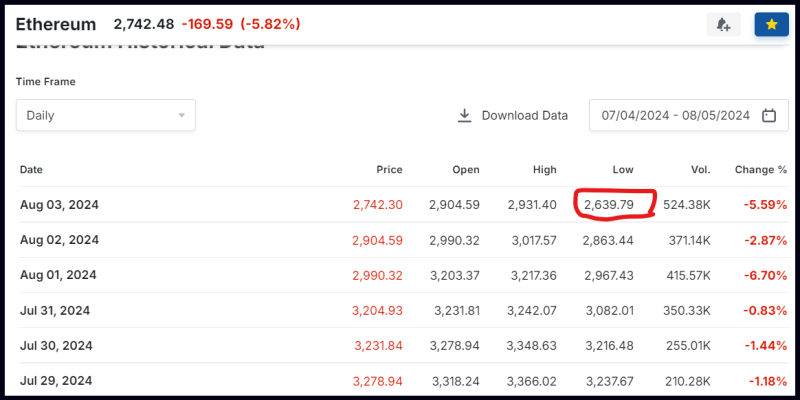
Task: Click the -6.70% change cell
Action: (x=765, y=276)
